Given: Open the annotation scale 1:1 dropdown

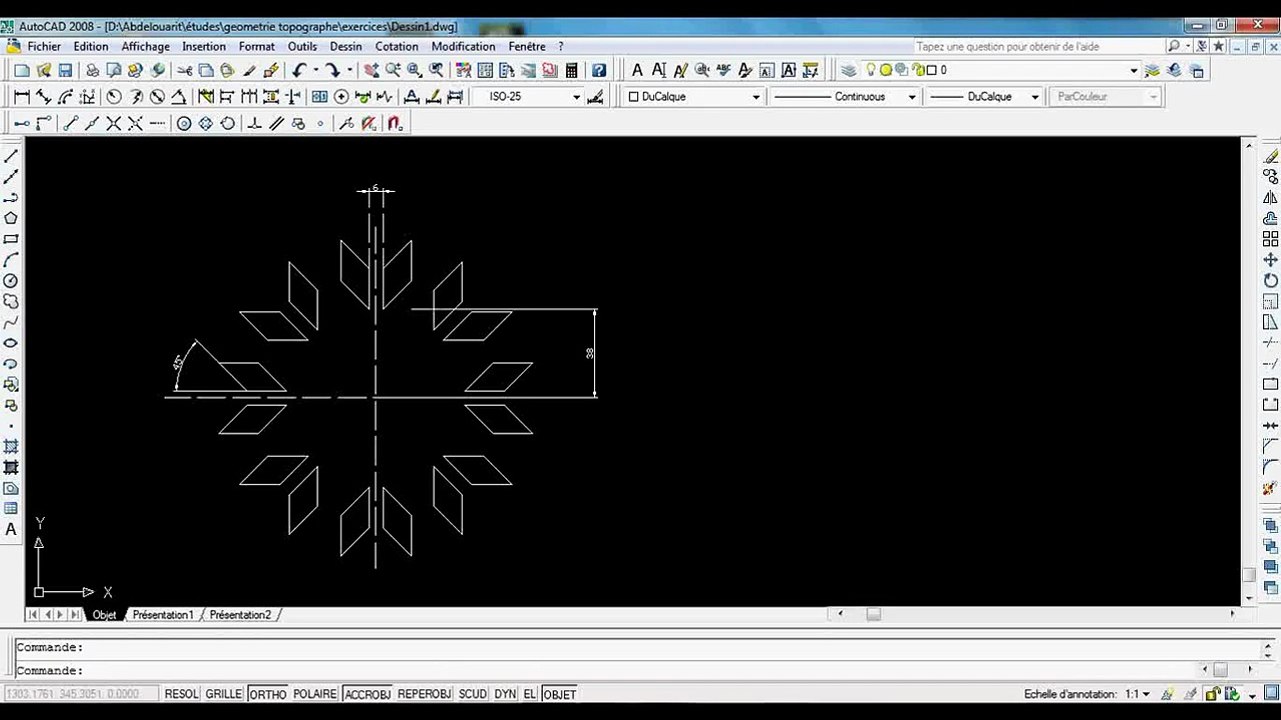Looking at the screenshot, I should click(x=1138, y=694).
